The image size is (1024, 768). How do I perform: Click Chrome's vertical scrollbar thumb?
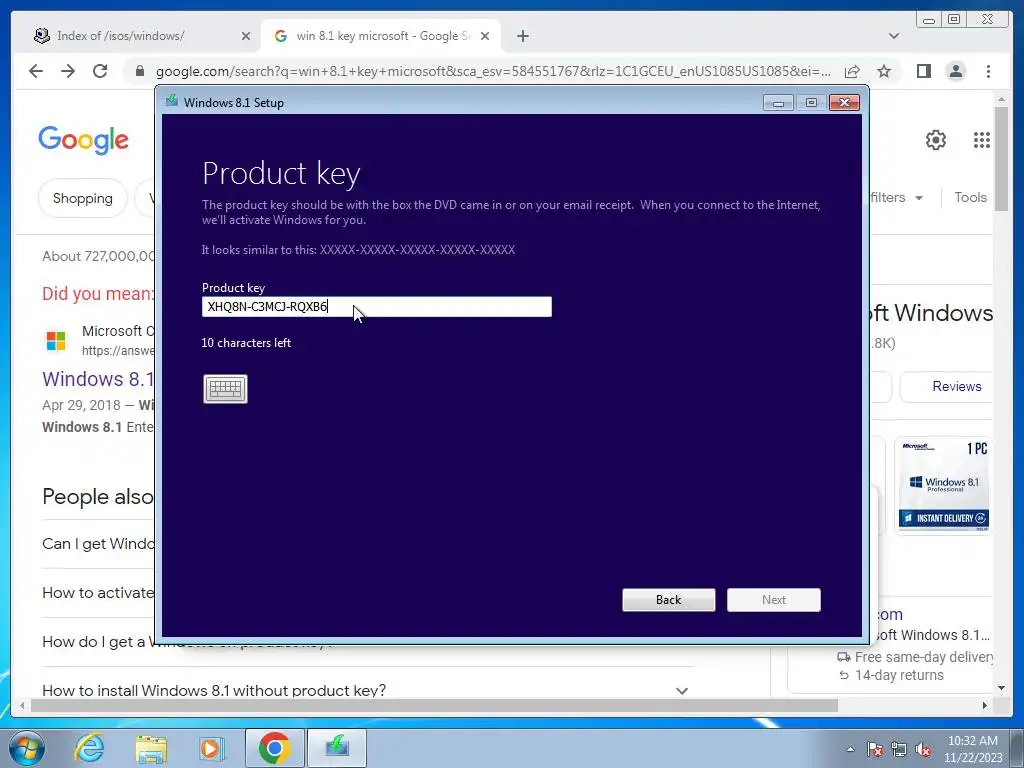click(1001, 159)
